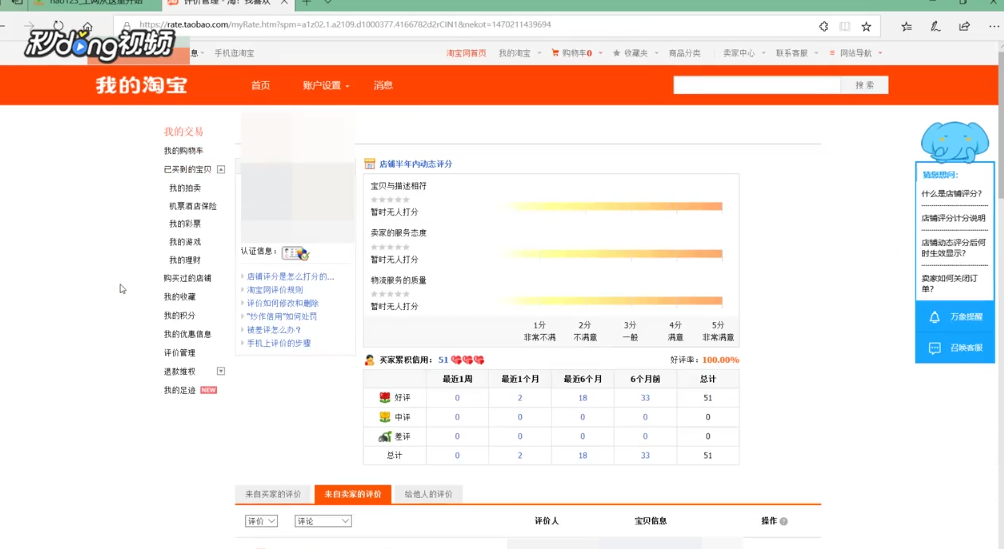
Task: Open the 淘宝网评价规则 link
Action: coord(275,290)
